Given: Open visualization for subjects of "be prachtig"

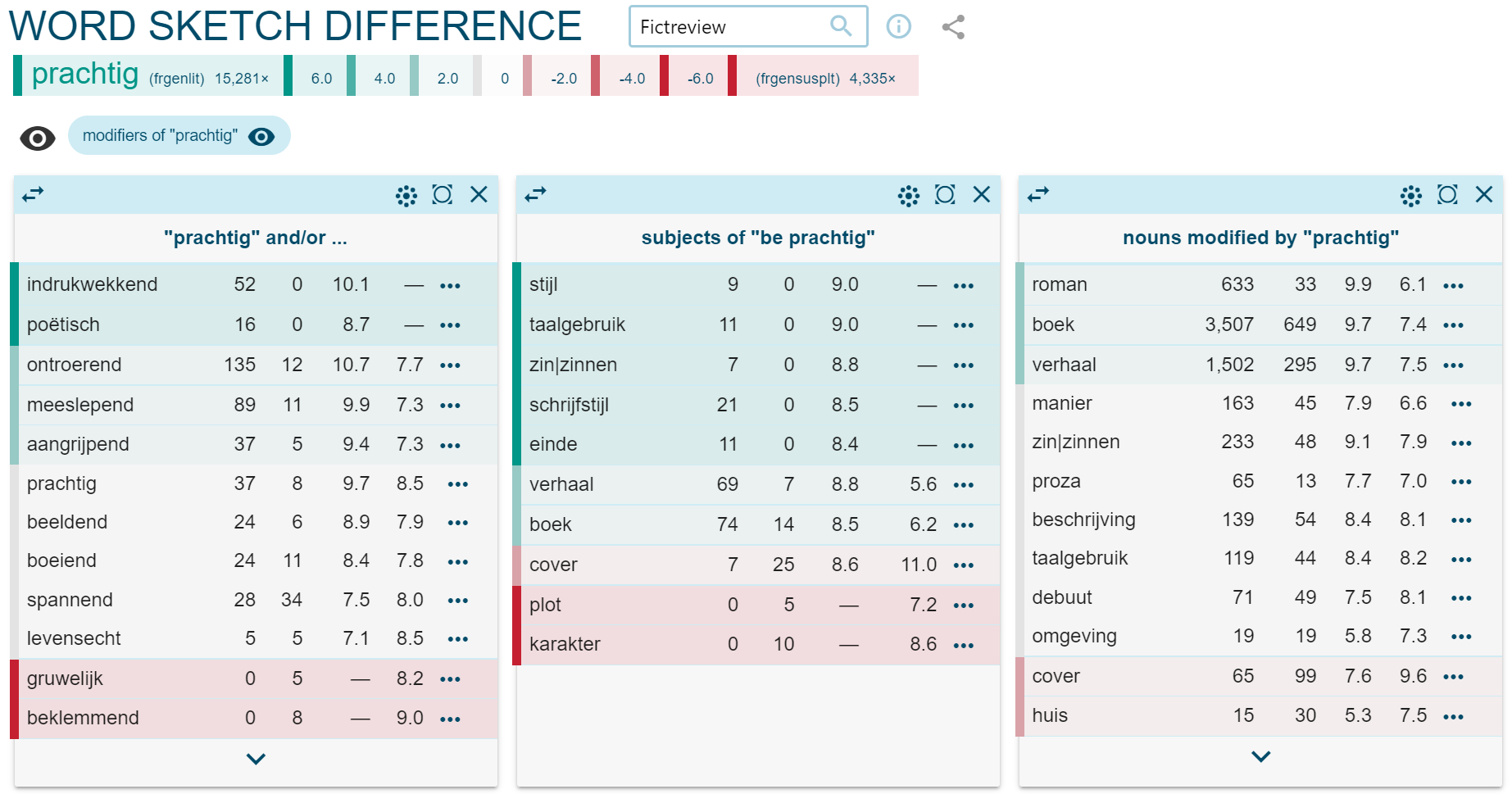Looking at the screenshot, I should click(x=908, y=195).
